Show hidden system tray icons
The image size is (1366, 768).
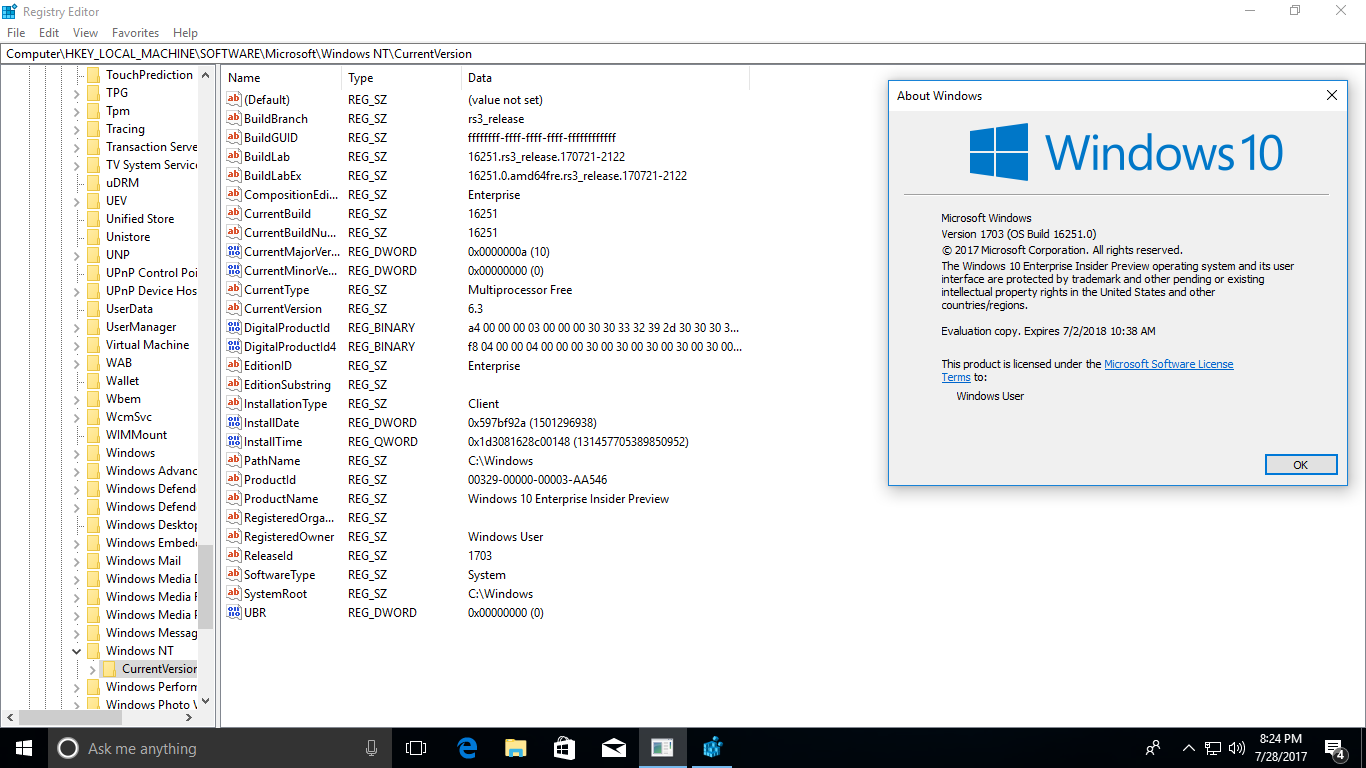(x=1189, y=748)
